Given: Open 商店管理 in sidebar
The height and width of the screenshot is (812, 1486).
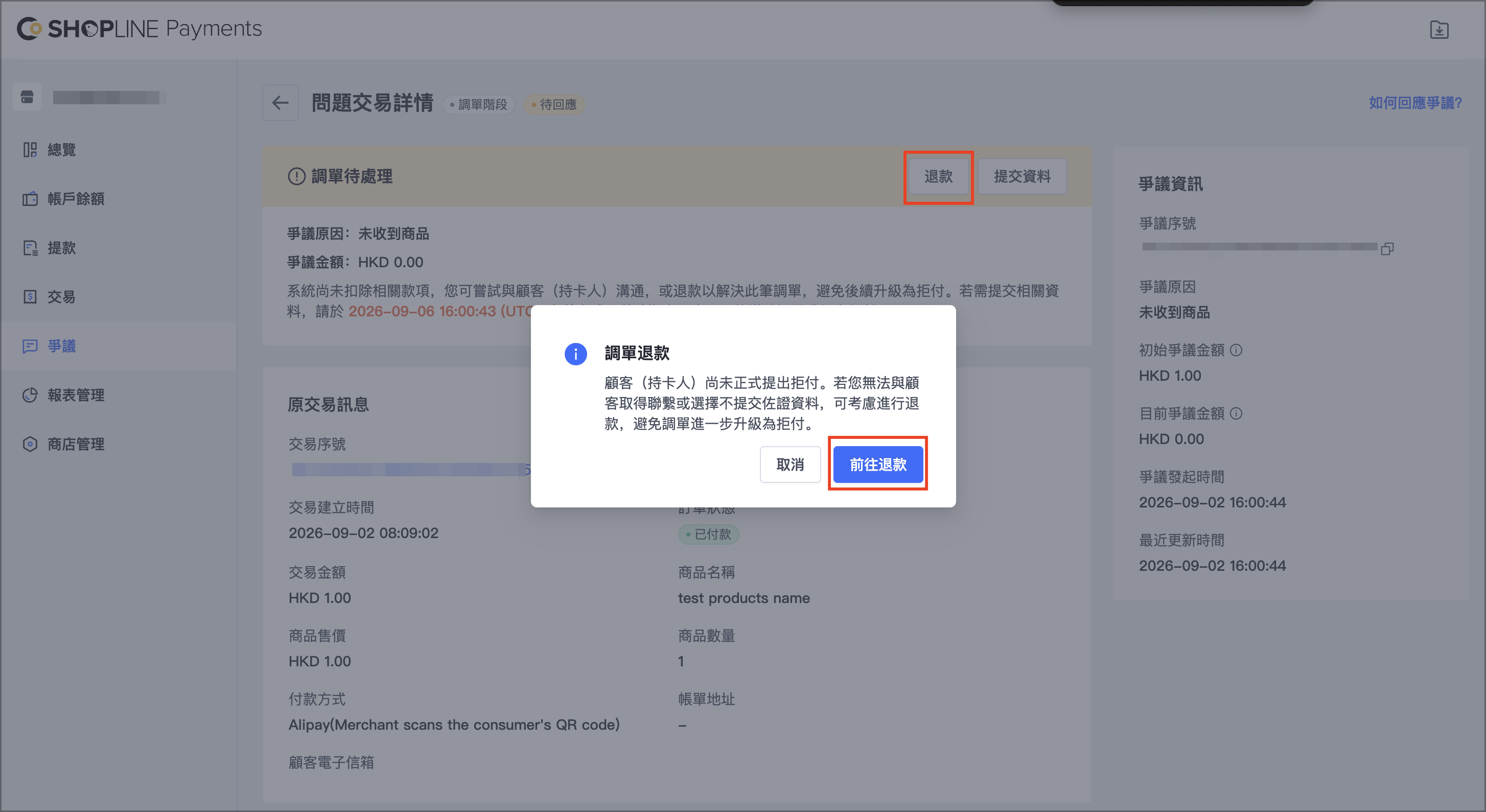Looking at the screenshot, I should [x=118, y=444].
